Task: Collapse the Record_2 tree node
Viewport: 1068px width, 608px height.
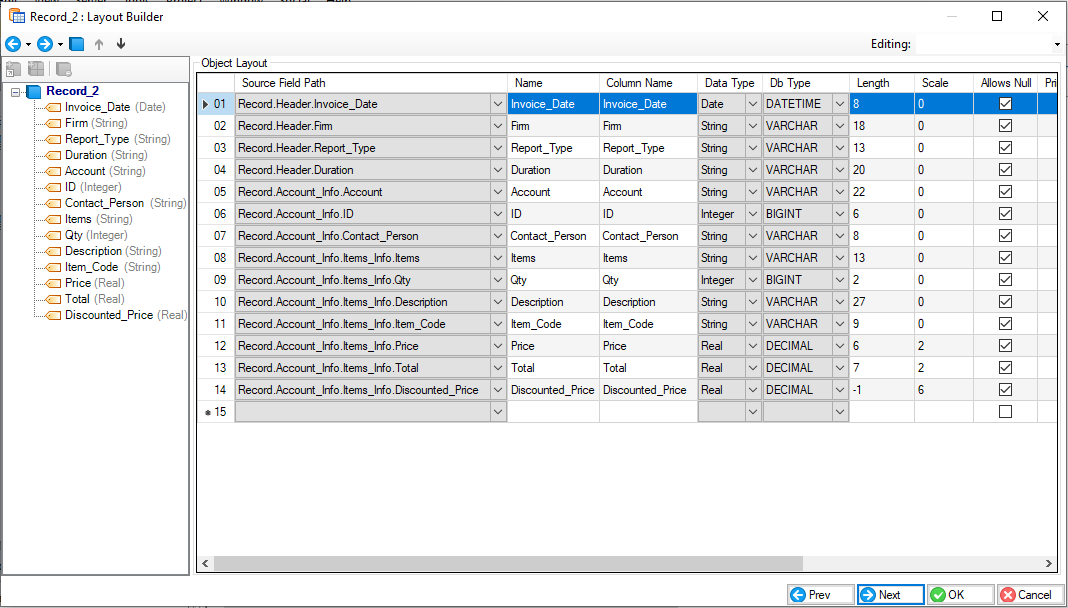Action: 16,92
